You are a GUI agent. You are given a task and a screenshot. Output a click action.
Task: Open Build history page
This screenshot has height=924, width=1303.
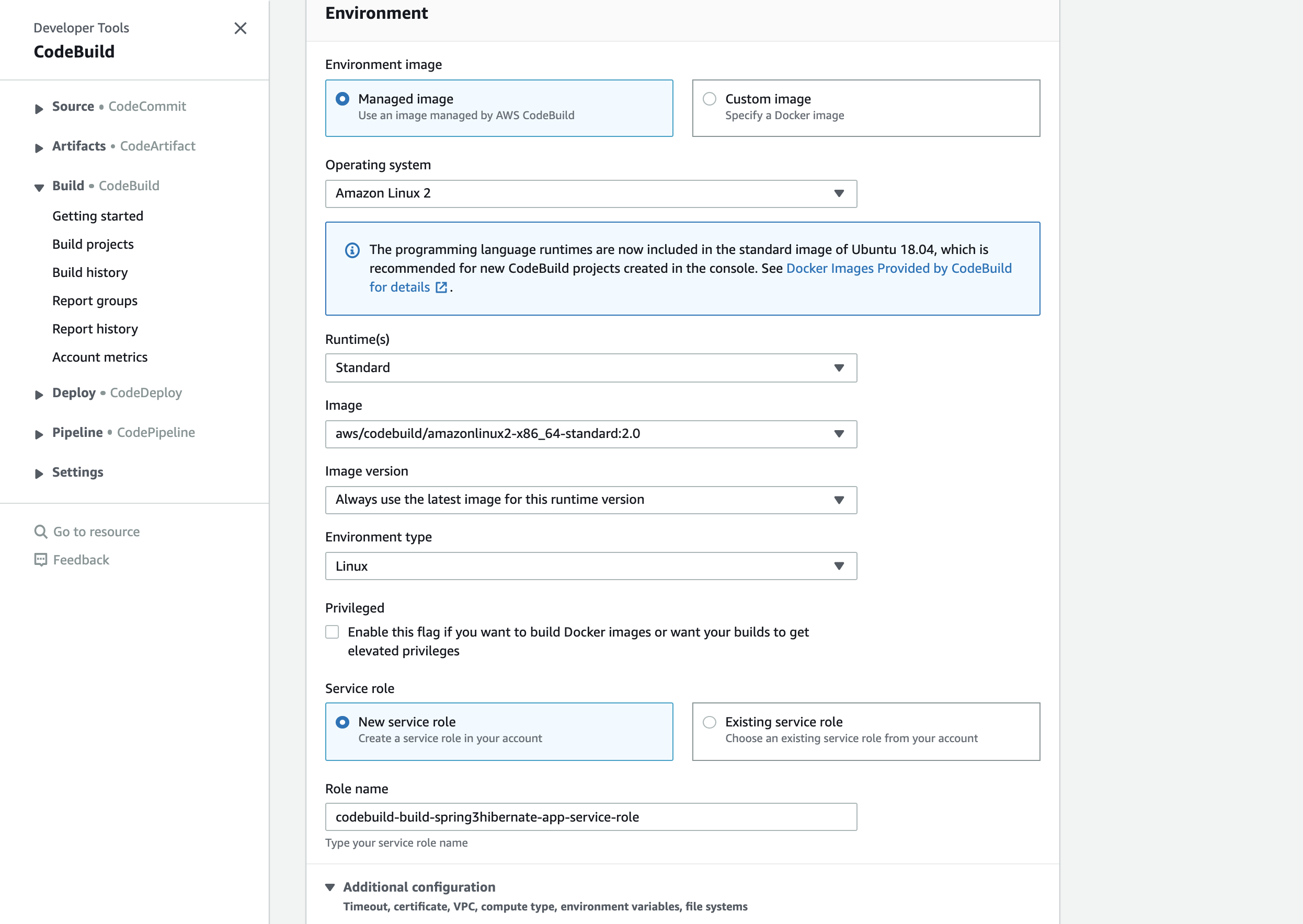click(x=90, y=272)
